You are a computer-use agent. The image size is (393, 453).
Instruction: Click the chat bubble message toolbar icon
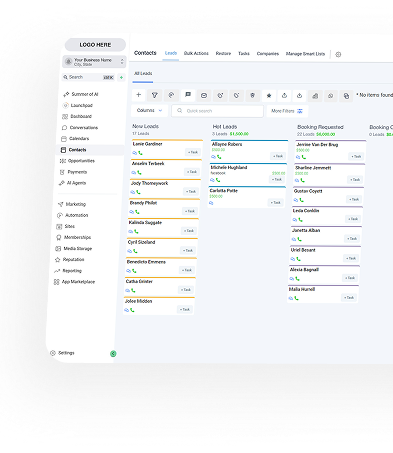point(188,95)
